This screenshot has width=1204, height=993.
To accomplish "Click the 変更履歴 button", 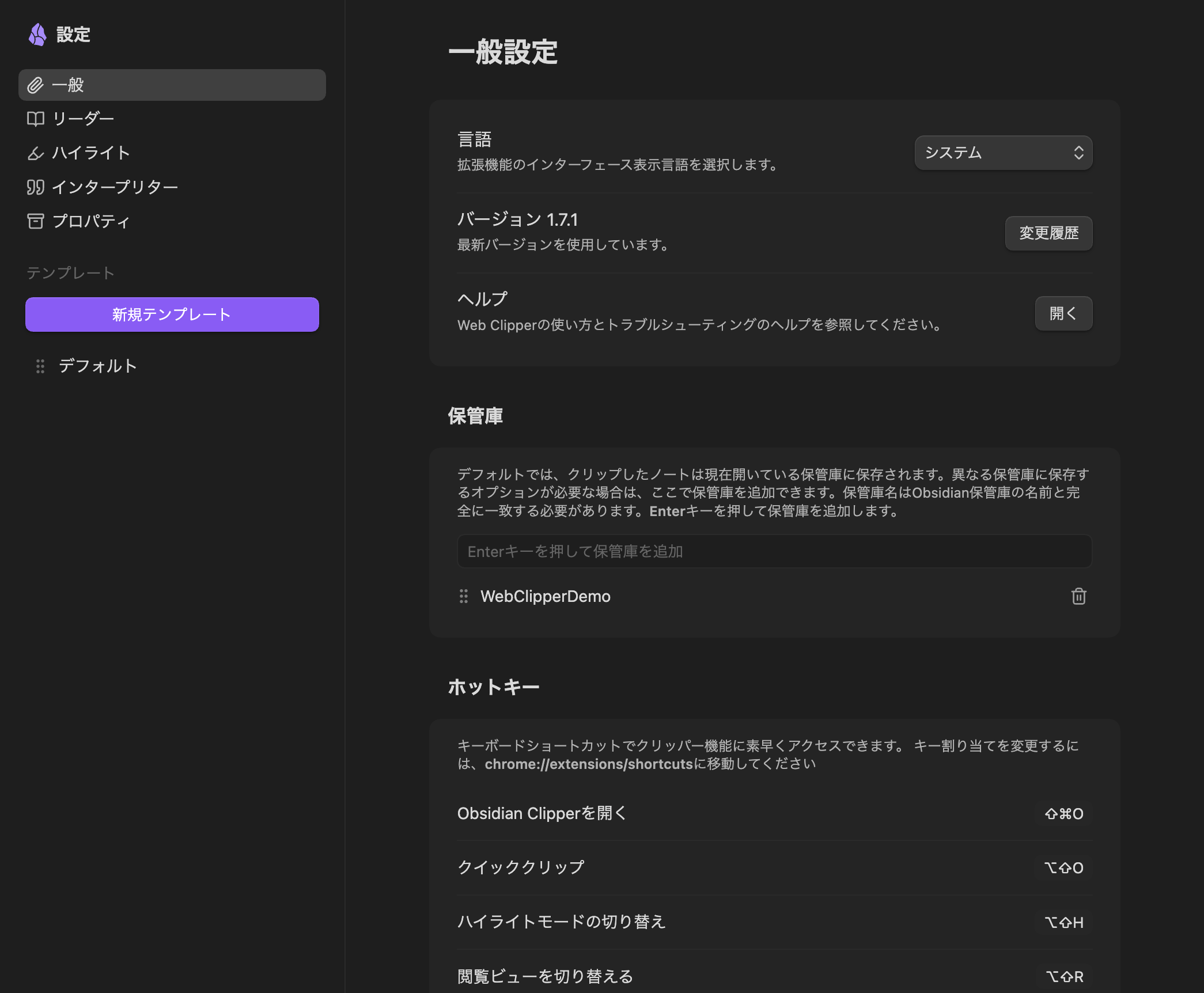I will coord(1049,233).
